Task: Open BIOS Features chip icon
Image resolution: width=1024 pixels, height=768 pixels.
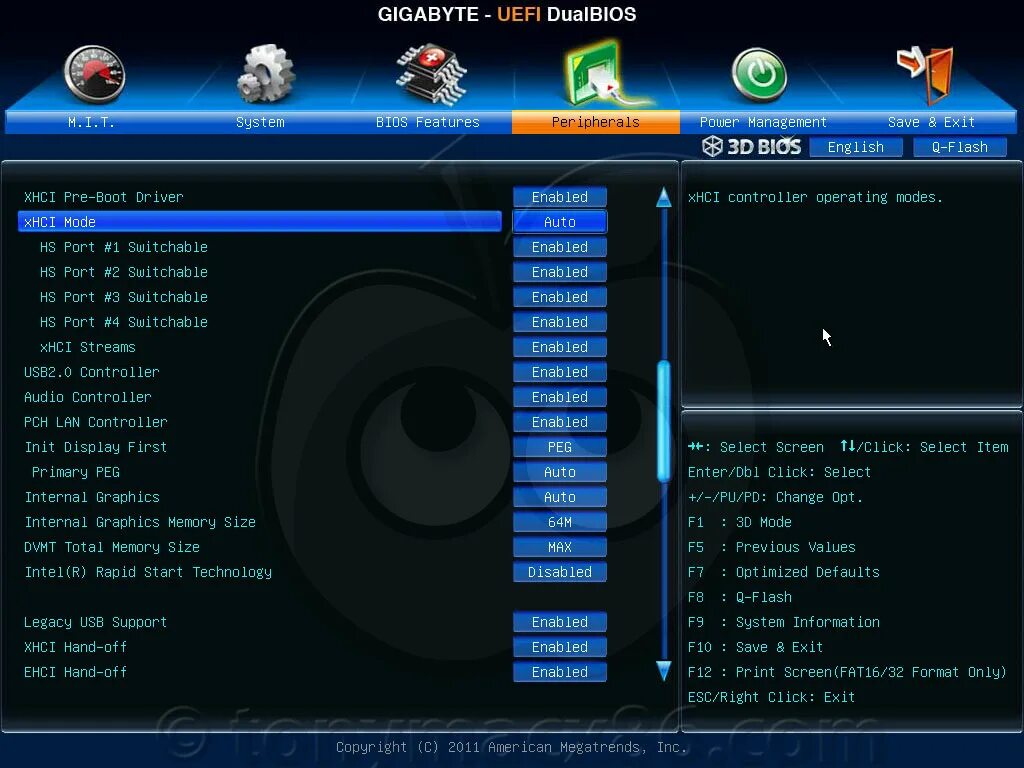Action: click(x=428, y=72)
